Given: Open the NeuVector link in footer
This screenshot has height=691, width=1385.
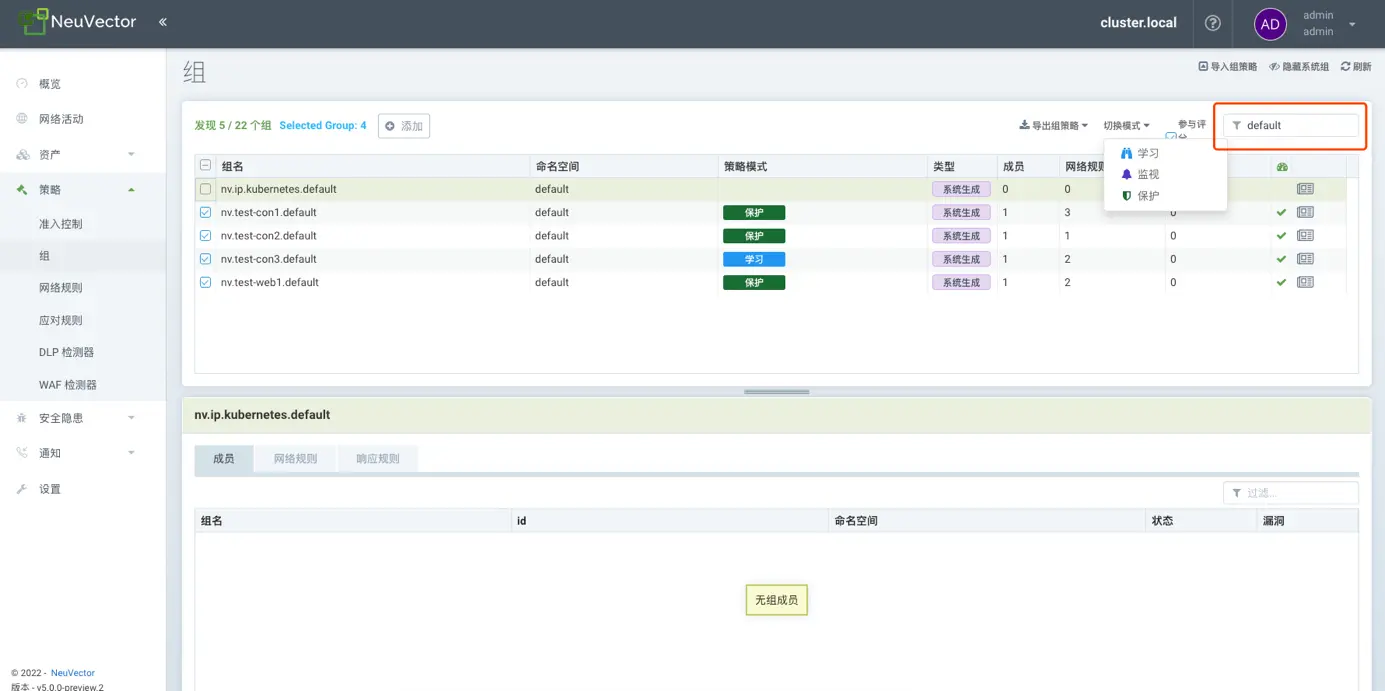Looking at the screenshot, I should tap(72, 673).
